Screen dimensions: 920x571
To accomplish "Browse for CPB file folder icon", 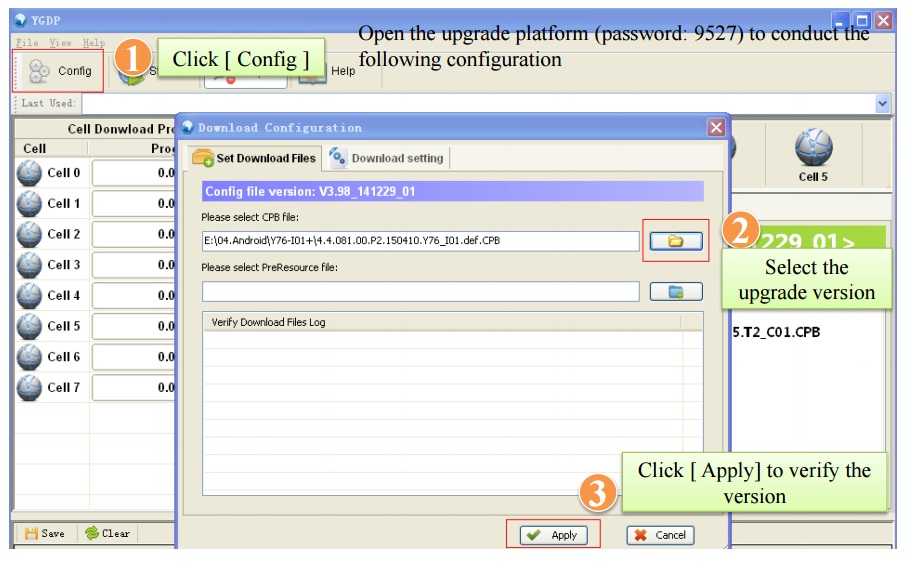I will coord(675,241).
